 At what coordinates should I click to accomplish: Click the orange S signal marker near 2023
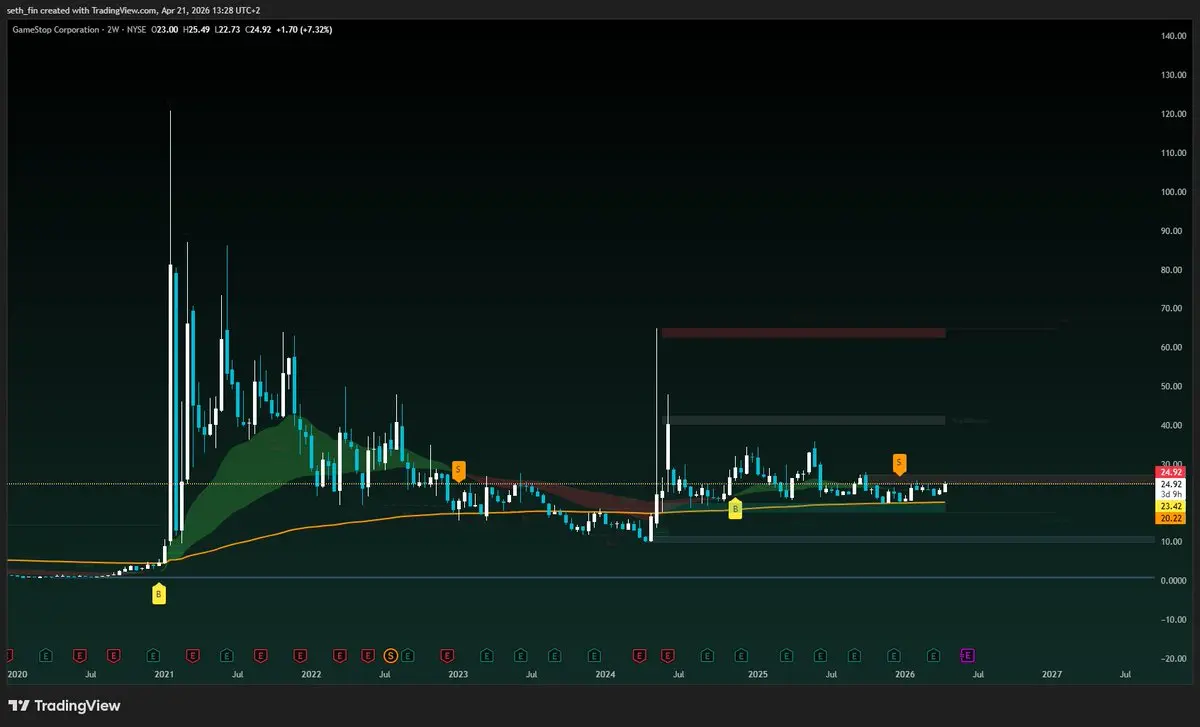[x=458, y=469]
